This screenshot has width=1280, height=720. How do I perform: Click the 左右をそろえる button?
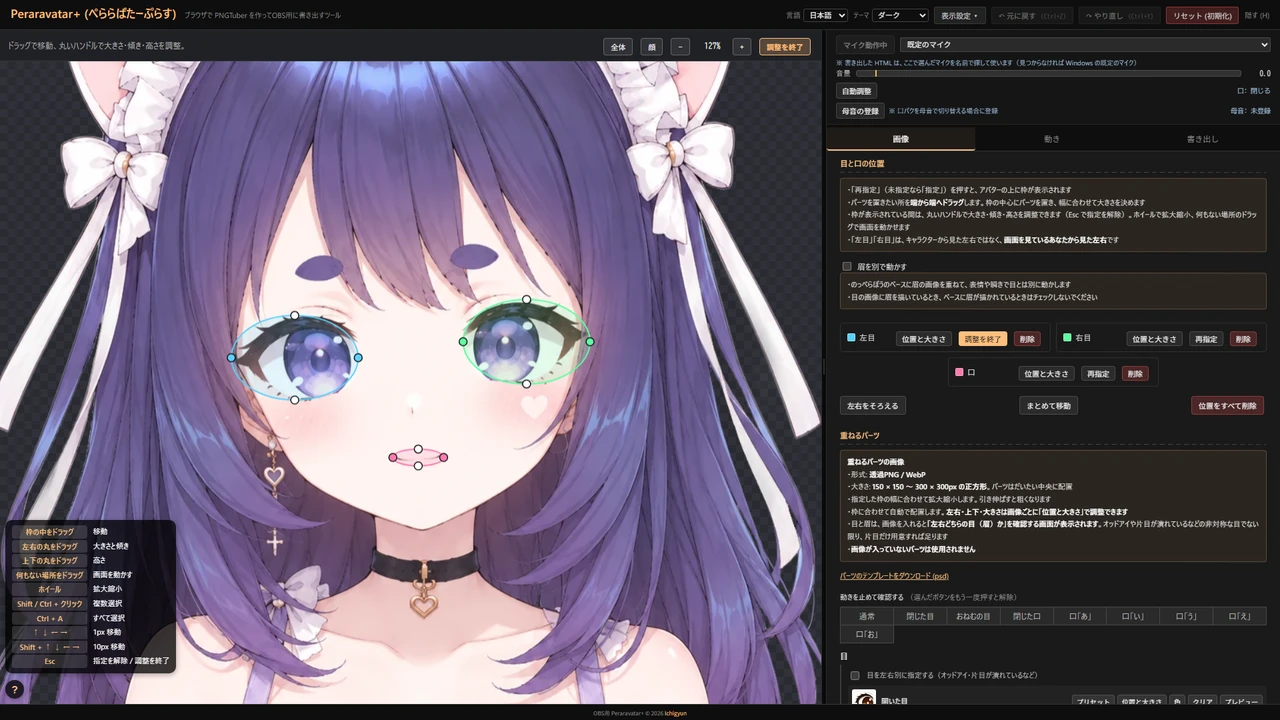click(873, 405)
